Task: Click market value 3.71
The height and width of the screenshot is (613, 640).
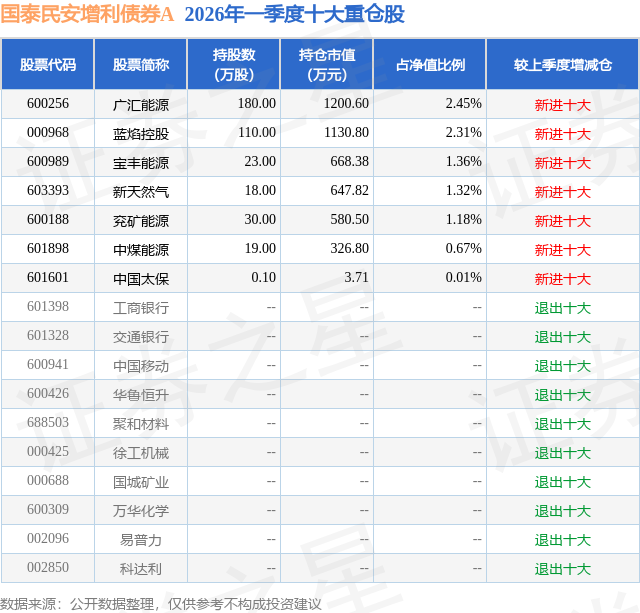Action: coord(356,278)
